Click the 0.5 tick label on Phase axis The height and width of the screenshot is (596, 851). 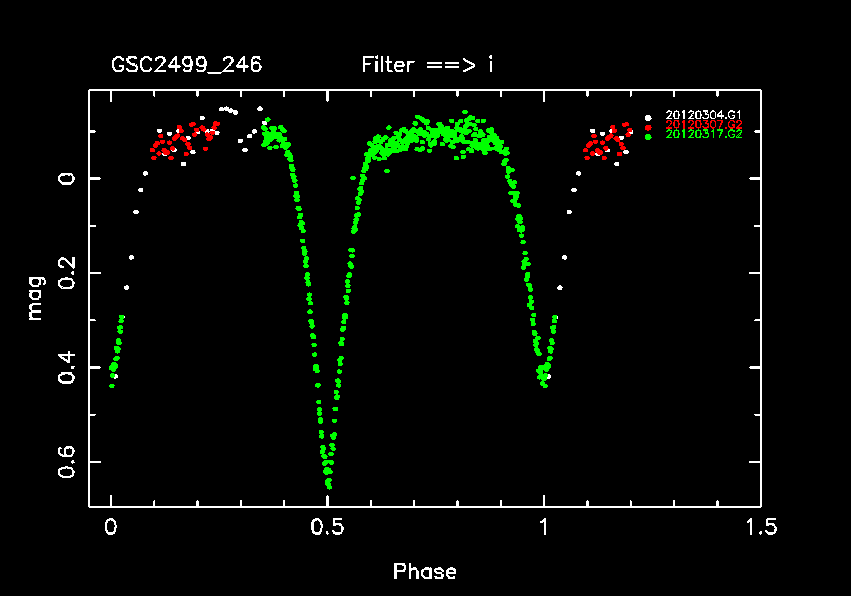point(327,527)
